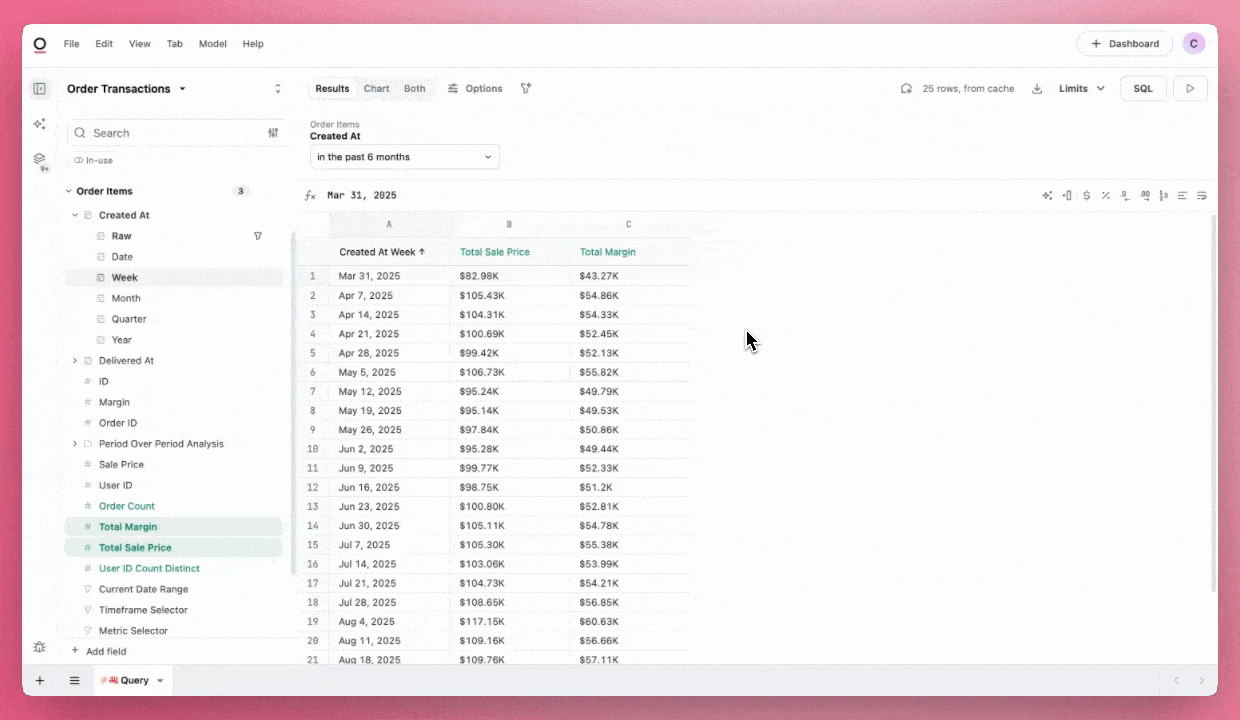Open the timeframe dropdown showing past 6 months

(404, 156)
